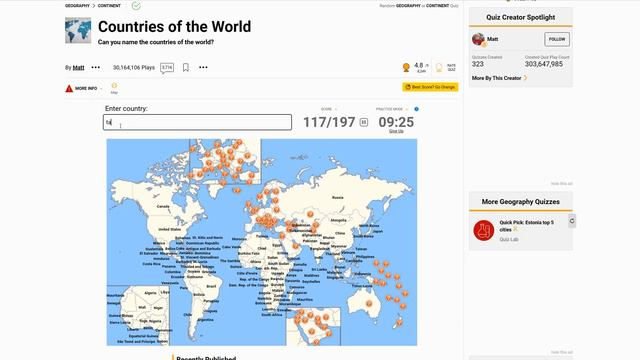This screenshot has height=360, width=640.
Task: Click the blue info icon by Practice Mode
Action: (x=416, y=109)
